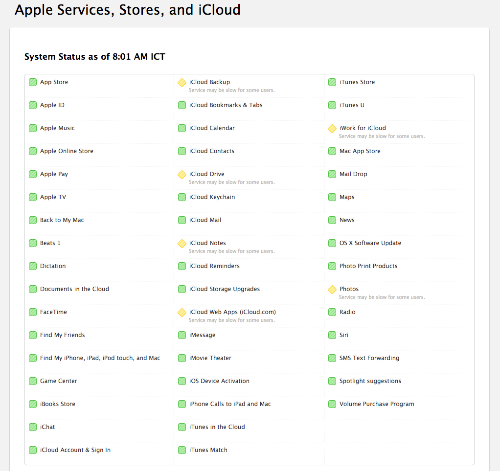This screenshot has width=500, height=471.
Task: Click the iBooks Store label
Action: point(58,404)
